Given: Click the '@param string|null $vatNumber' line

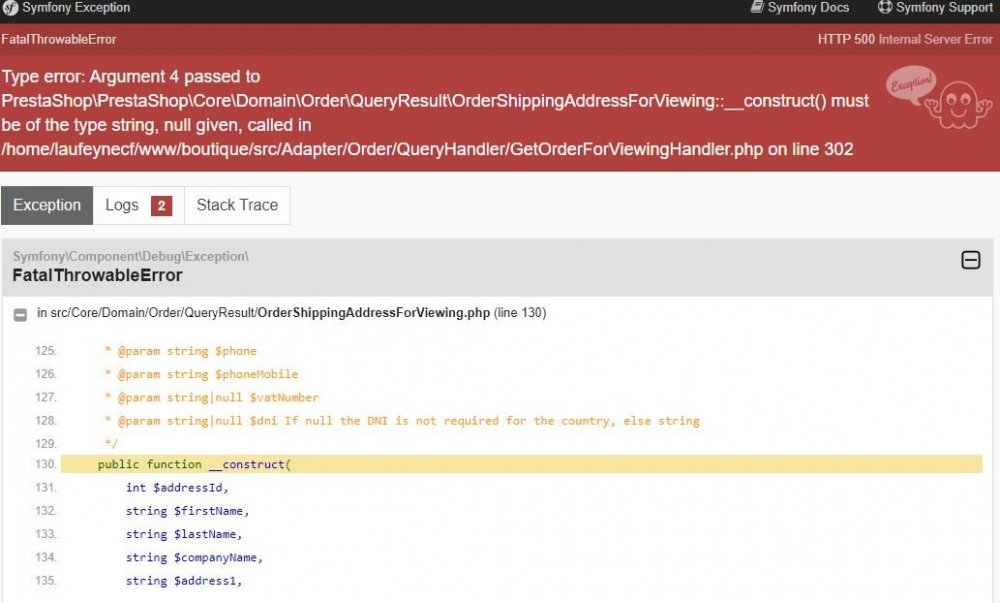Looking at the screenshot, I should pos(212,398).
